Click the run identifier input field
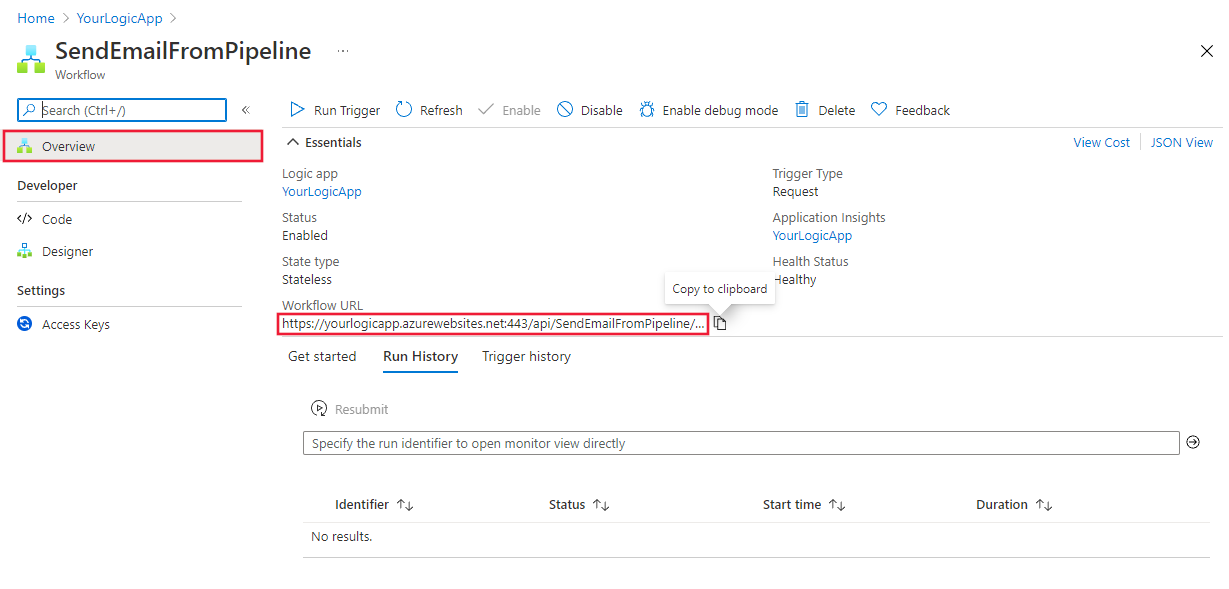 (x=700, y=441)
